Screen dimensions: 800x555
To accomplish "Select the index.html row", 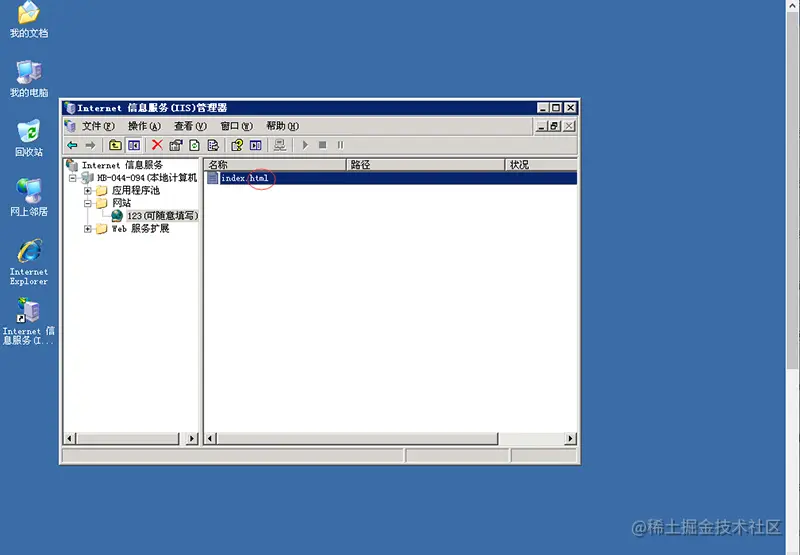I will (391, 178).
